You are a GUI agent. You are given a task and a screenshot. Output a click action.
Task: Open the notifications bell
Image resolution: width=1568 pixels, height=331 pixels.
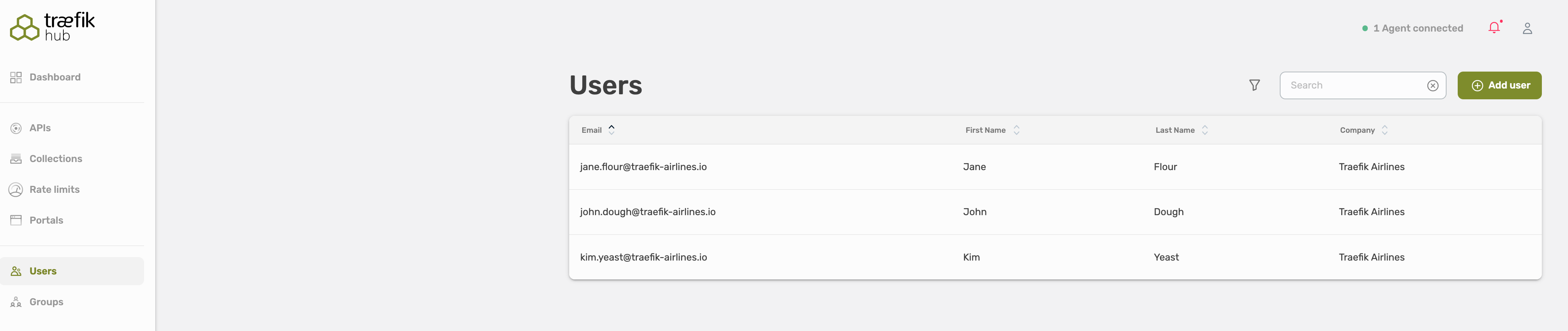coord(1494,27)
